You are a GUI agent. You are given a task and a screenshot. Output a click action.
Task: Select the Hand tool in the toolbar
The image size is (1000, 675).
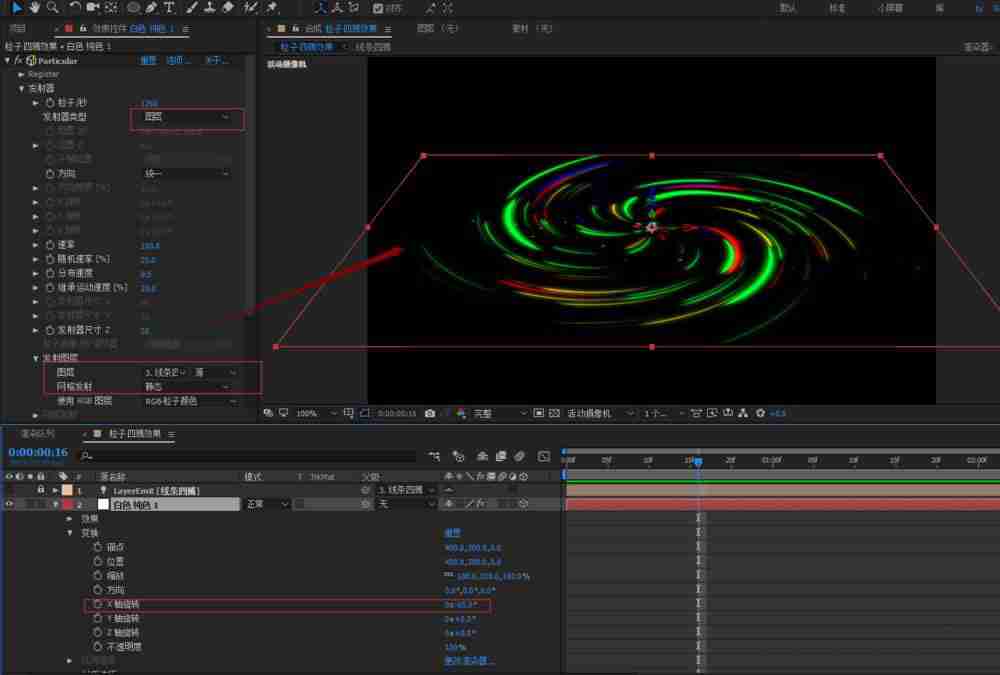pos(36,7)
